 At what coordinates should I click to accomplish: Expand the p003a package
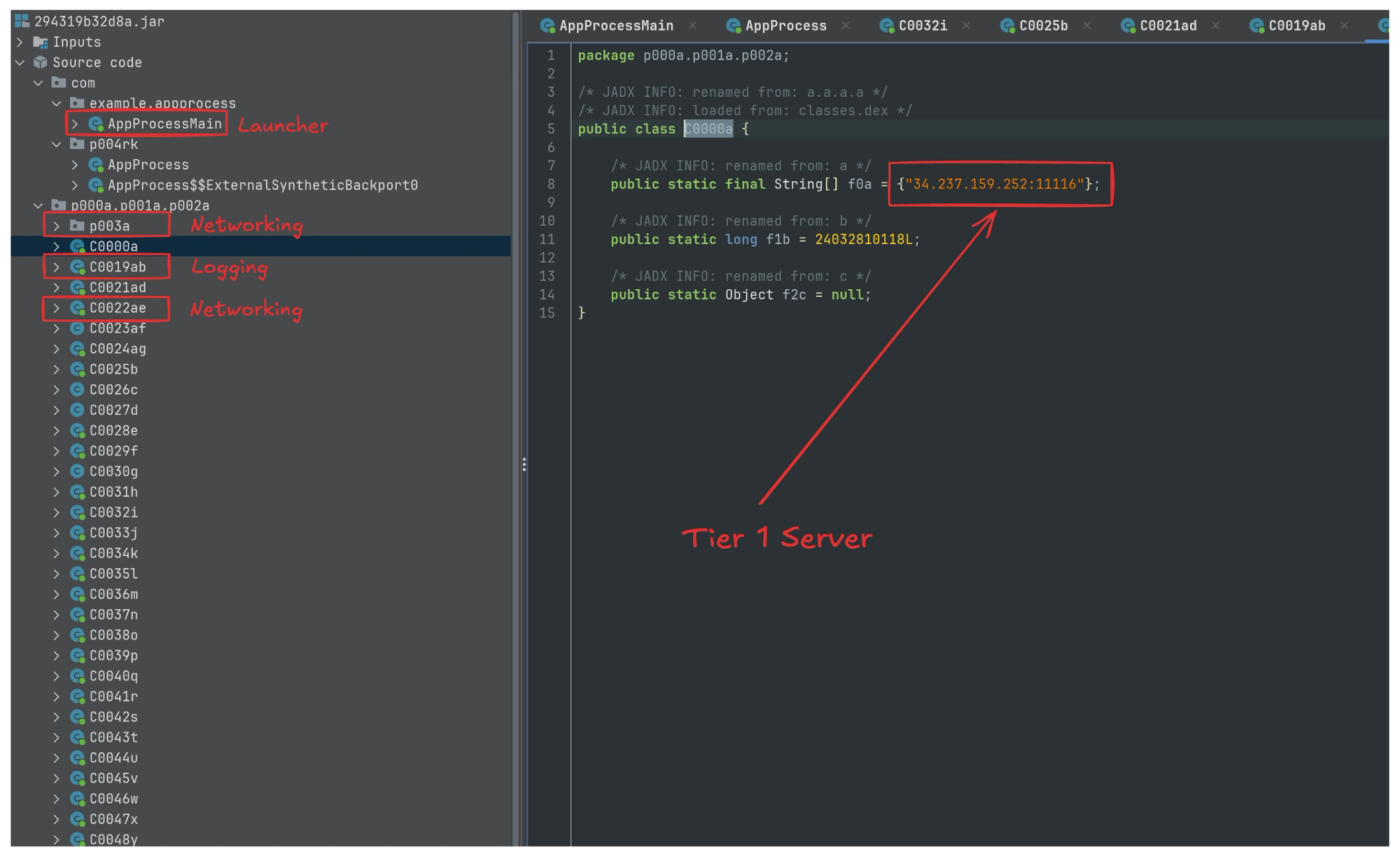point(57,226)
